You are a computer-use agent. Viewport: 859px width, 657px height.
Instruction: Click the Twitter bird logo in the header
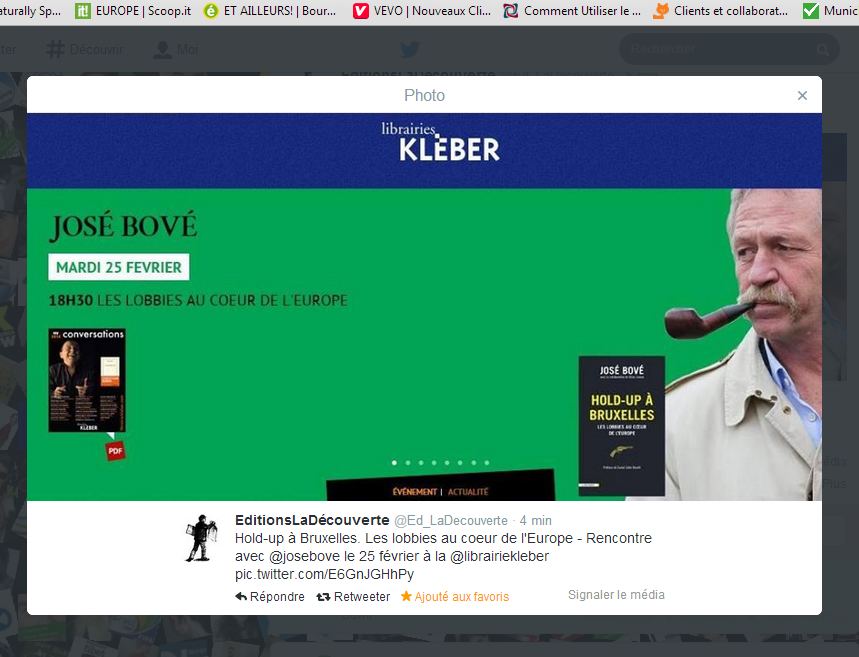click(410, 49)
